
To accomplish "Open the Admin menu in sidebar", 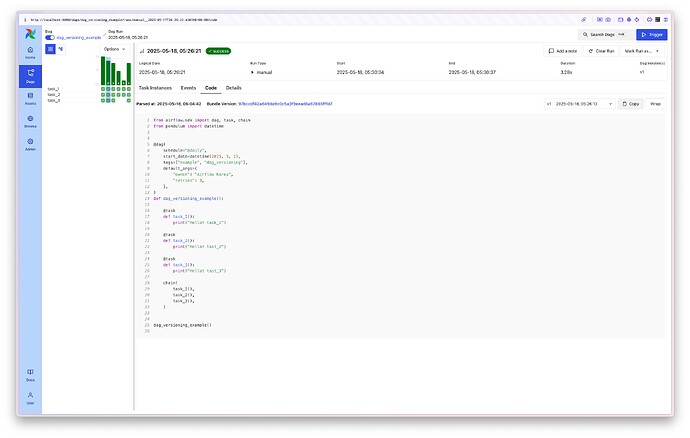I will (30, 143).
